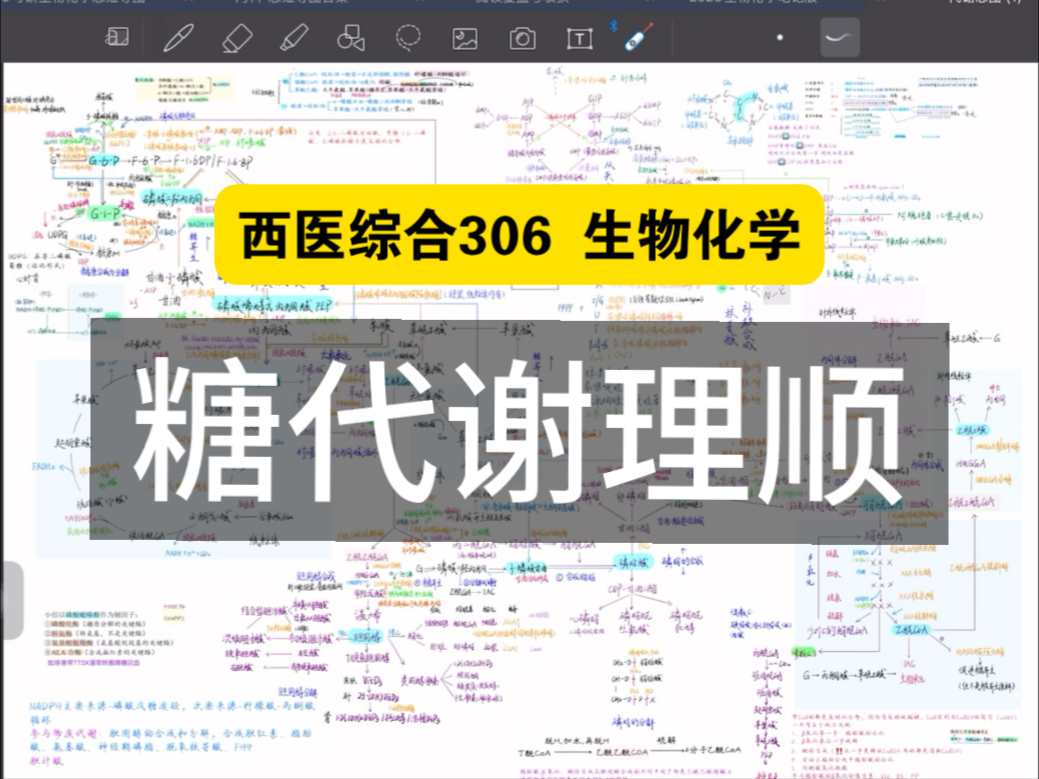The image size is (1039, 779).
Task: Switch to the rightmost document tab
Action: point(984,3)
